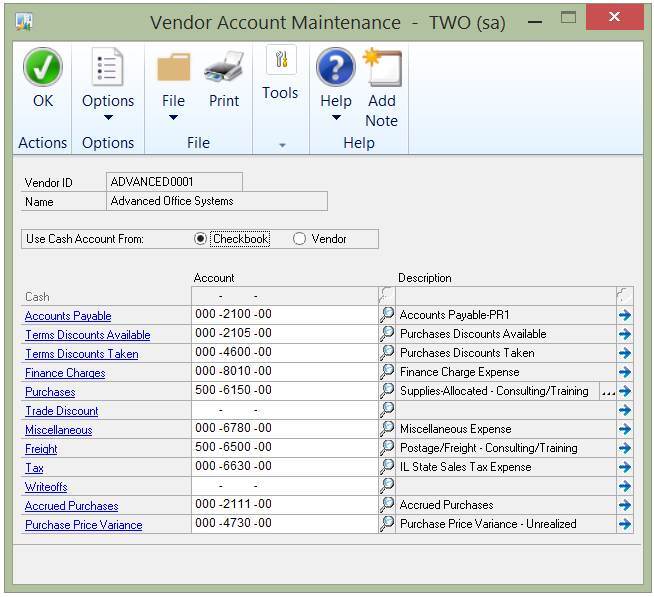The width and height of the screenshot is (654, 597).
Task: Click the Add Note icon
Action: click(382, 67)
